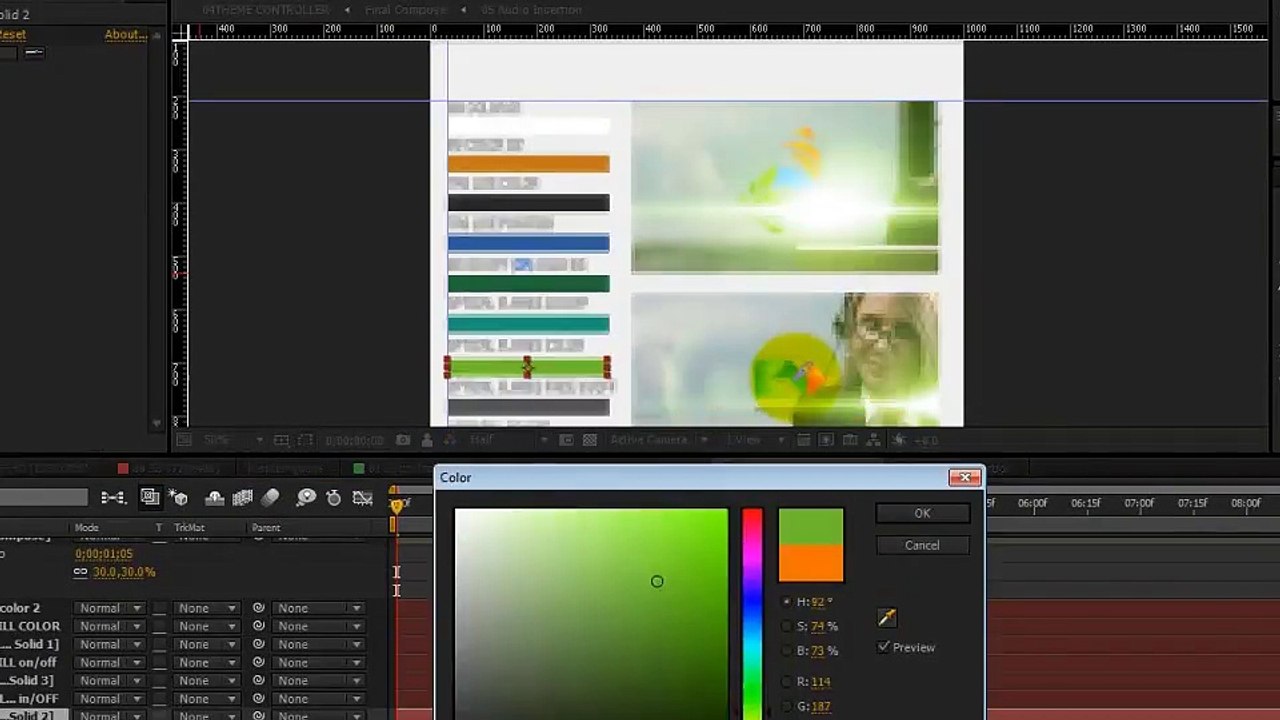Toggle the Live Update timeline icon

(x=150, y=497)
